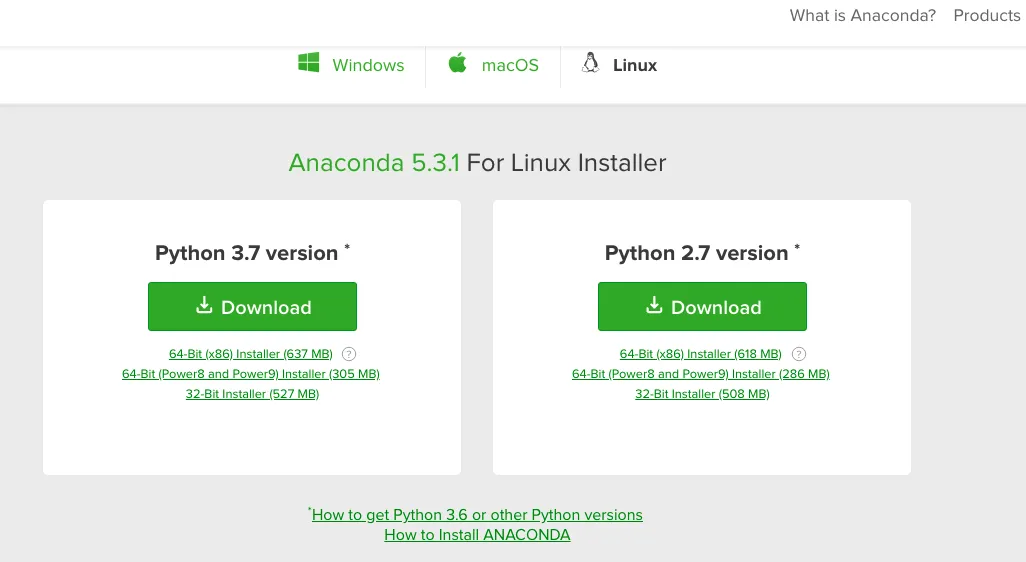Click download arrow icon in Python 2.7 button
The width and height of the screenshot is (1026, 562).
(x=654, y=306)
